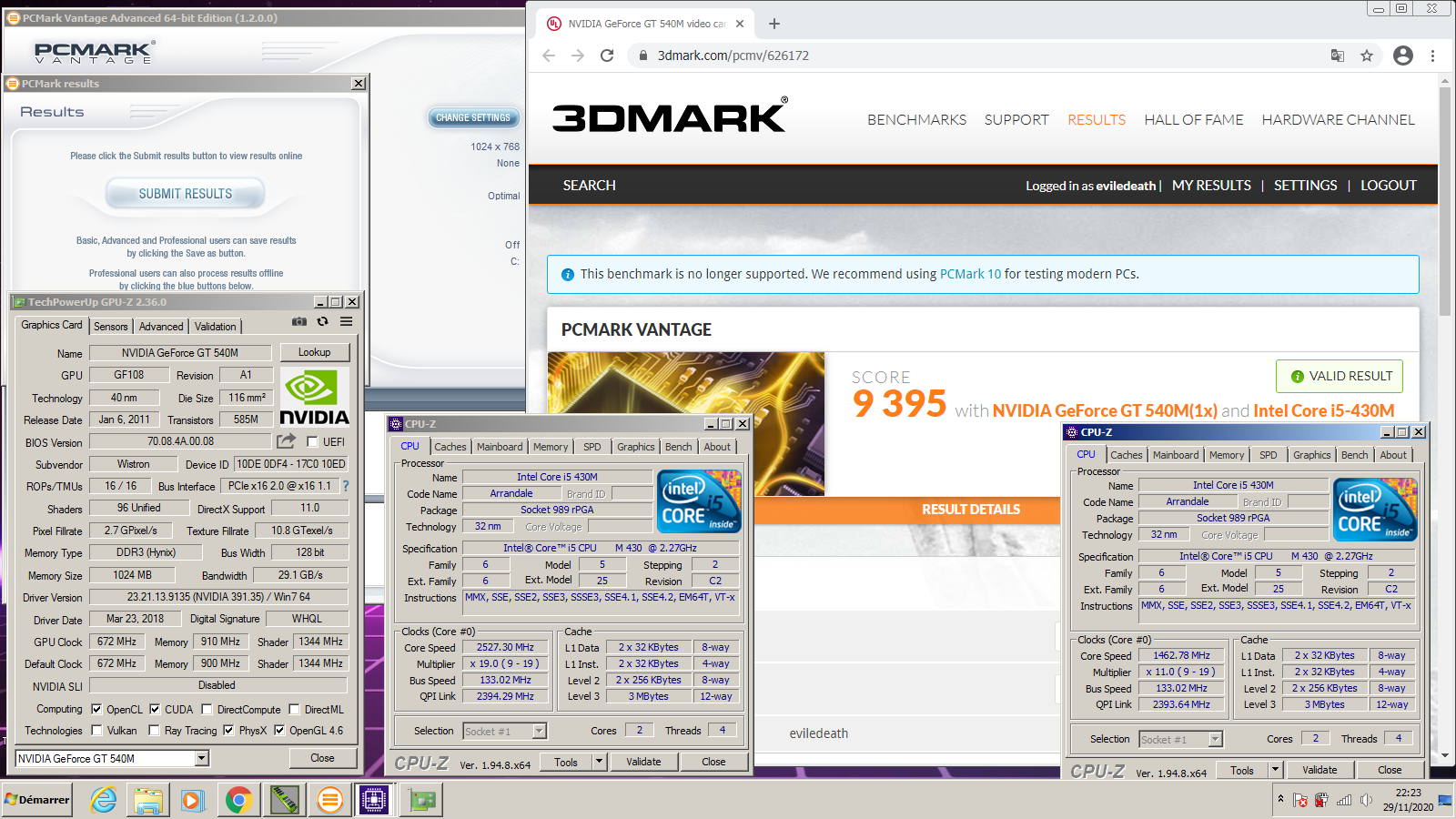Open the Chrome profile avatar
1456x819 pixels.
pos(1403,56)
